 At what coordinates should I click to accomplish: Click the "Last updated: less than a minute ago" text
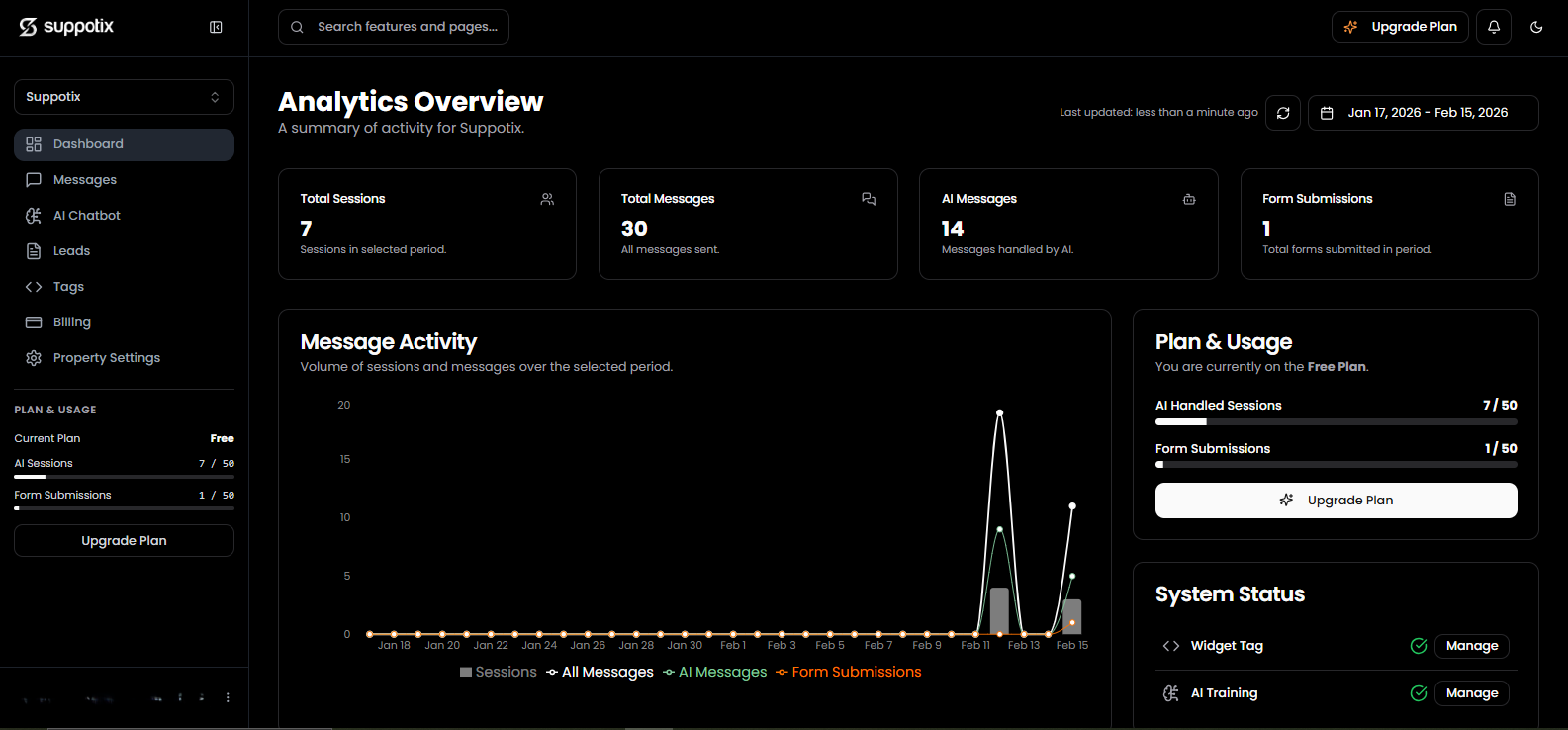(1158, 113)
